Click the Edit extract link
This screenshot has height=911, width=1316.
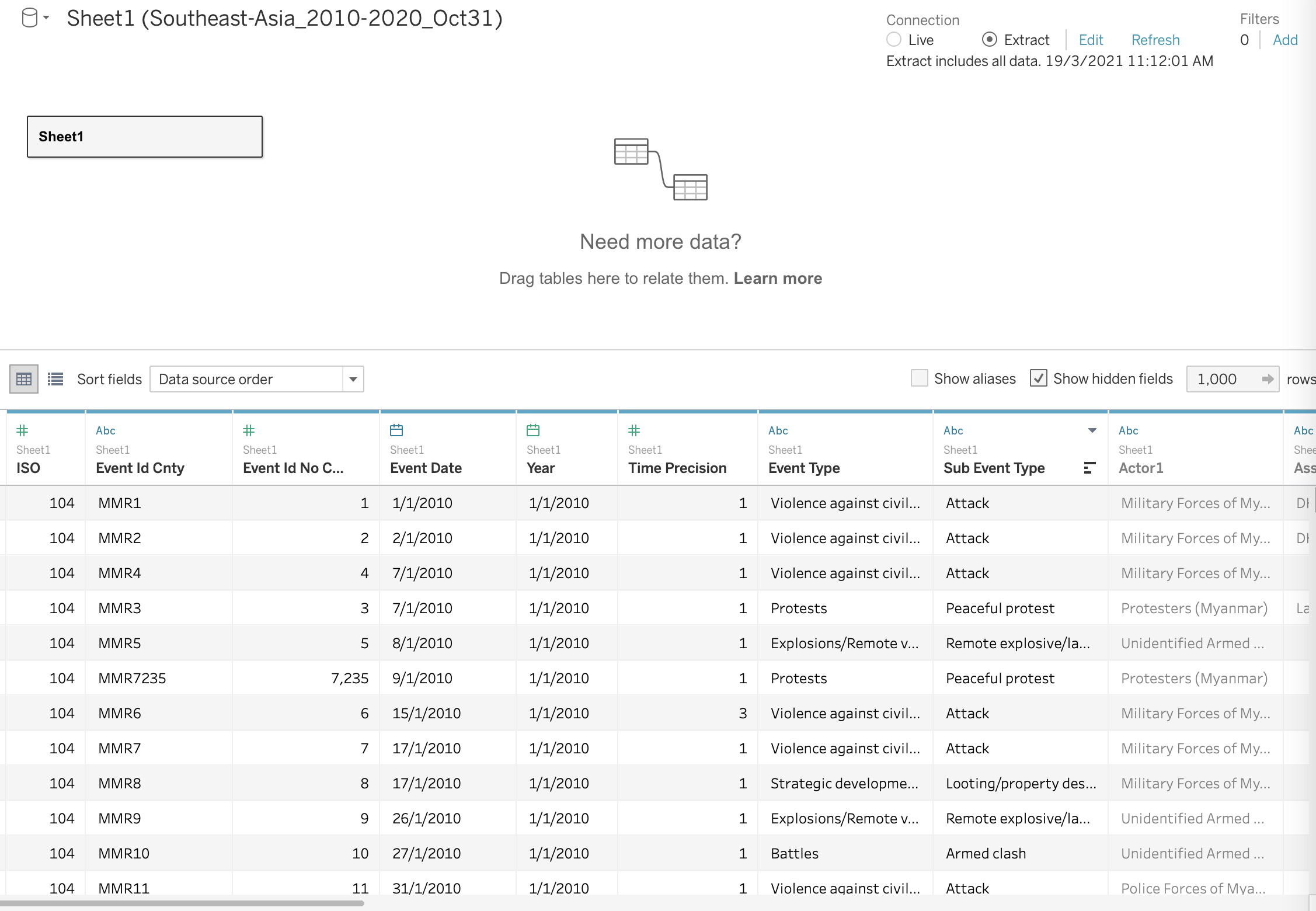[x=1091, y=40]
